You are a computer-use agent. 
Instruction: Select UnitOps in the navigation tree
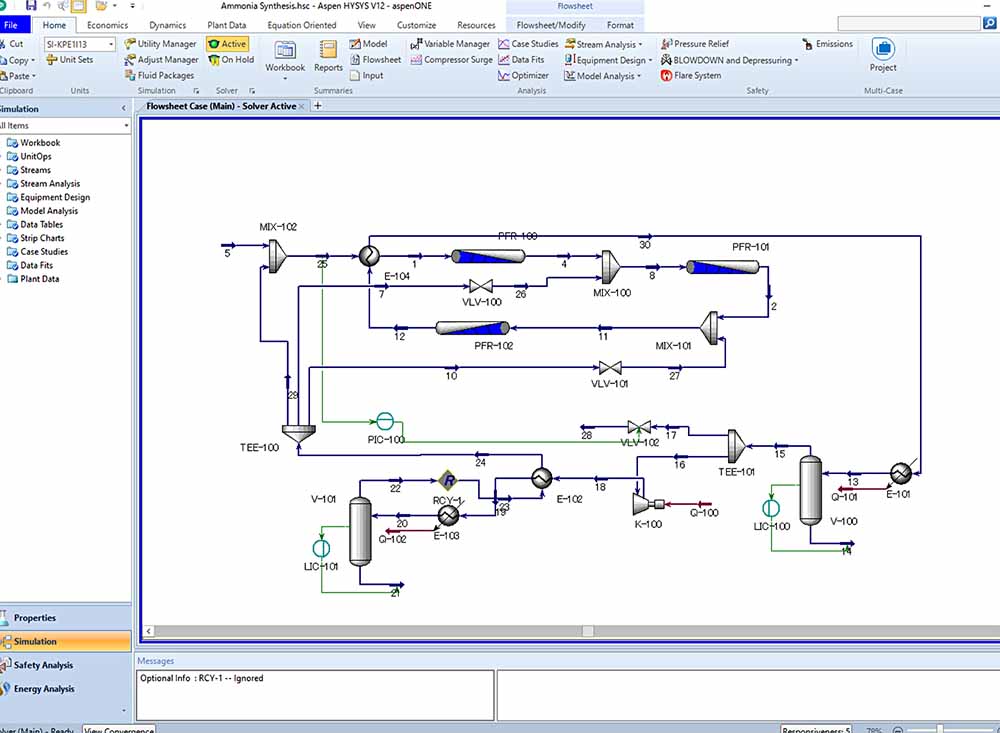pos(29,156)
